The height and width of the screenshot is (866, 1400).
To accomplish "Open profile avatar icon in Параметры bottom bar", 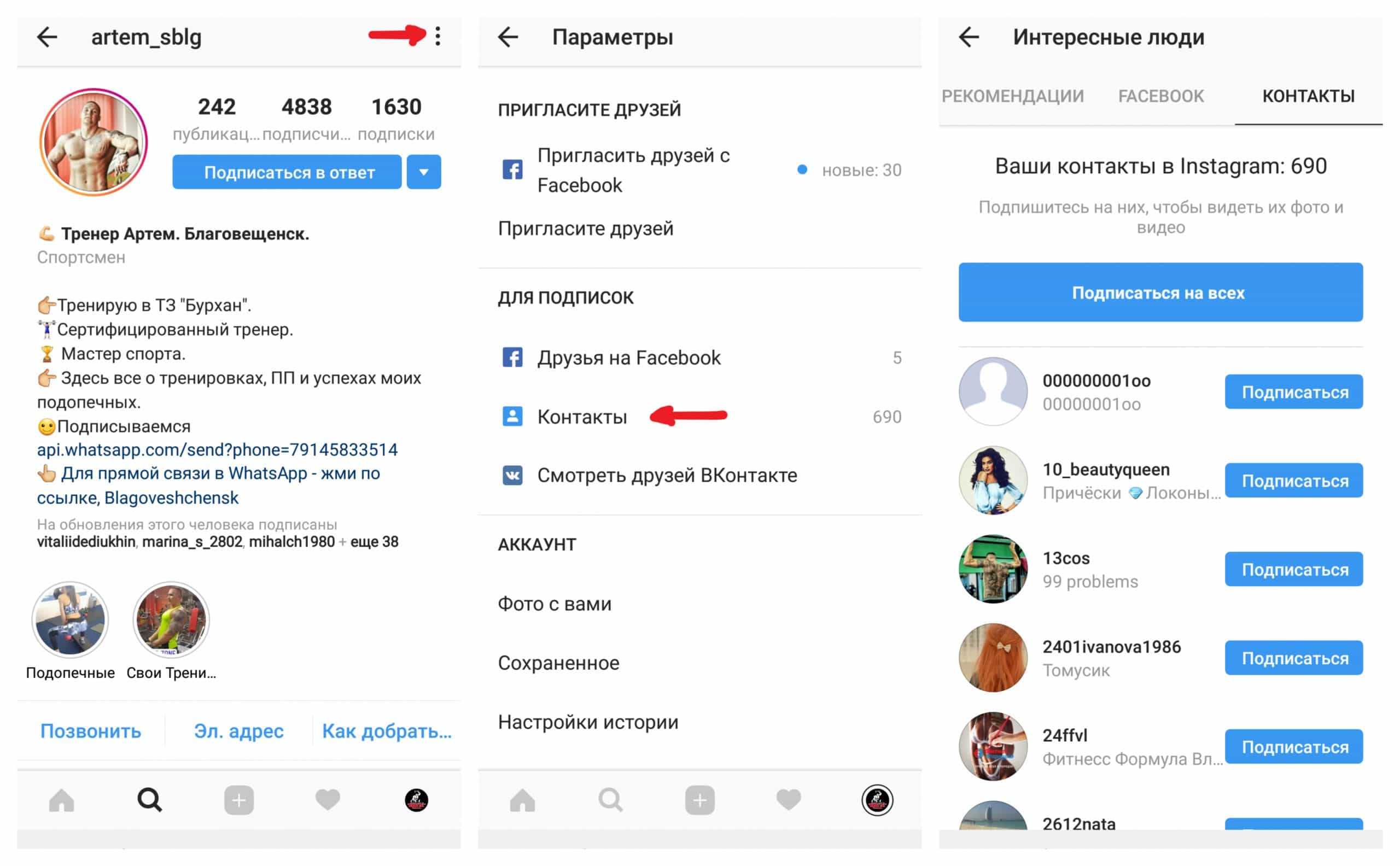I will click(x=877, y=800).
